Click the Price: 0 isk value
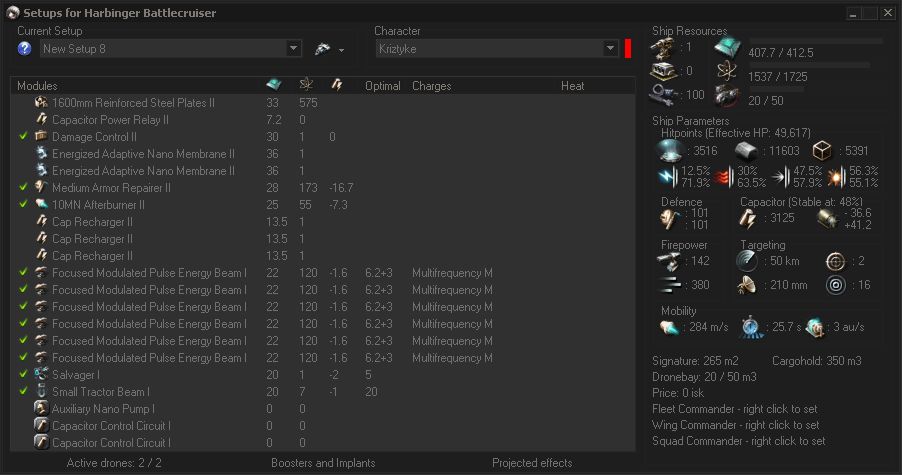The image size is (902, 475). tap(678, 393)
